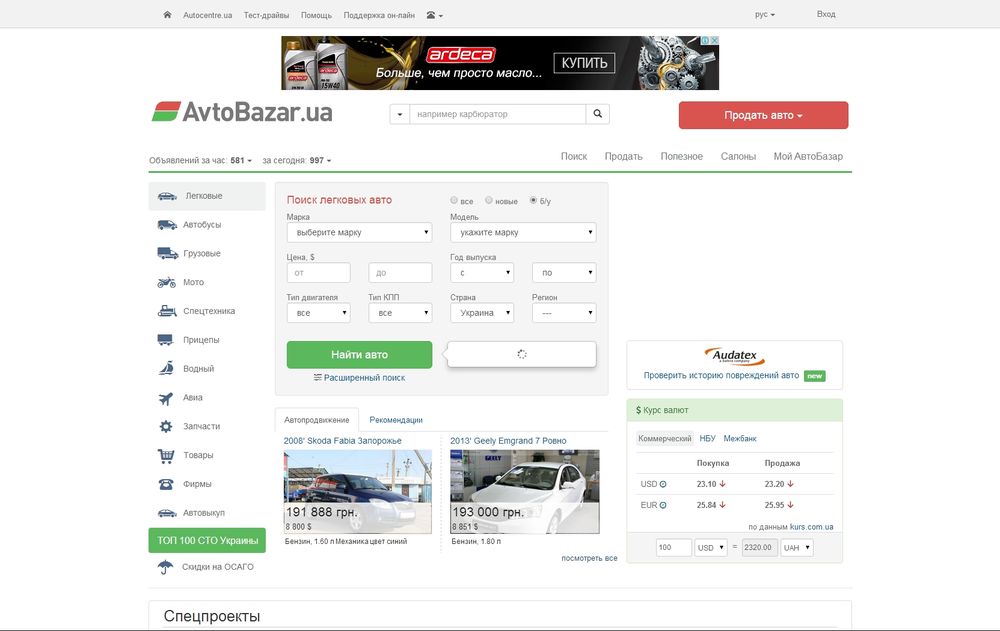The image size is (1000, 631).
Task: Select the Легковые car icon
Action: coord(167,196)
